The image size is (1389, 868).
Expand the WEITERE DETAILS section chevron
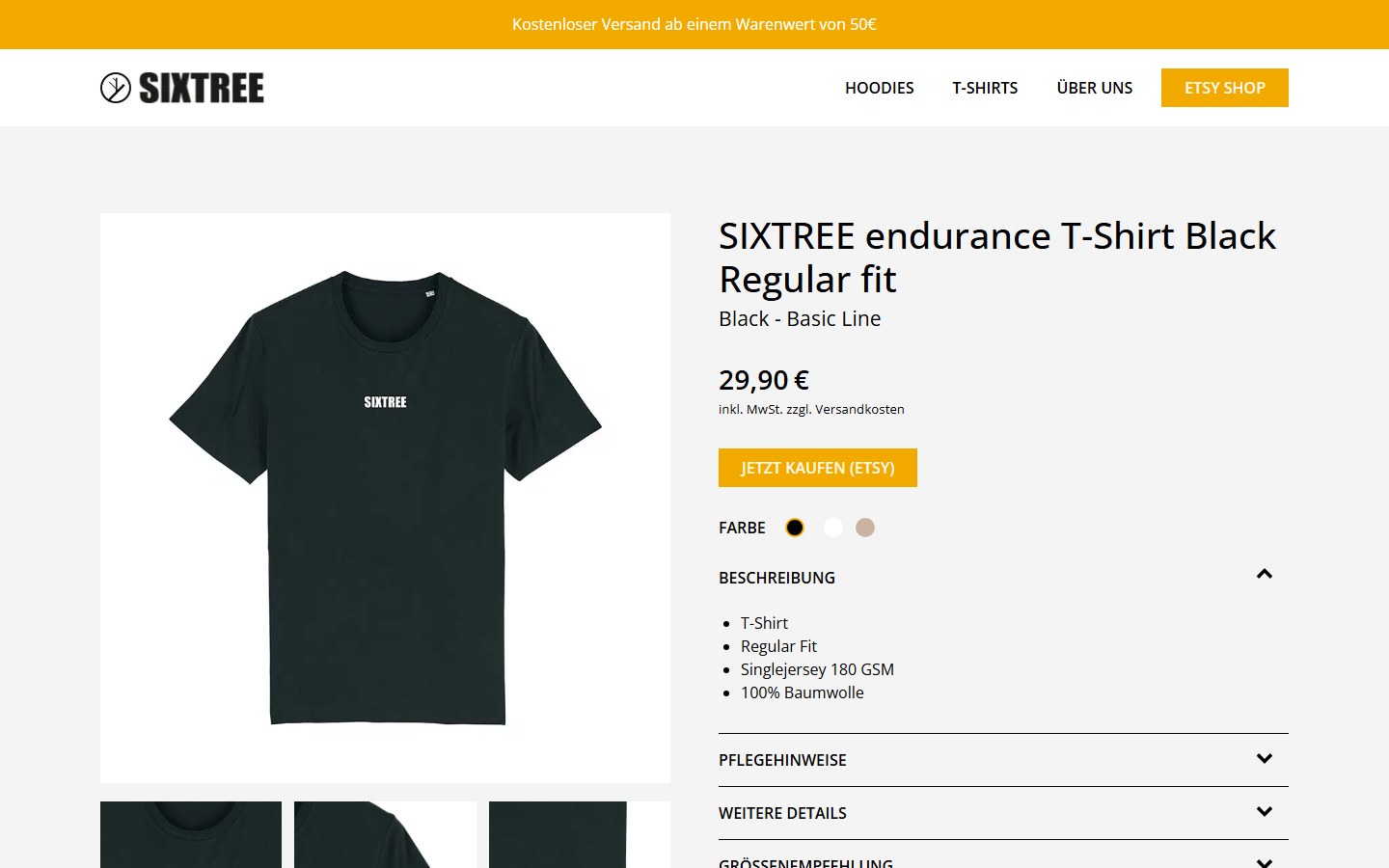tap(1265, 812)
